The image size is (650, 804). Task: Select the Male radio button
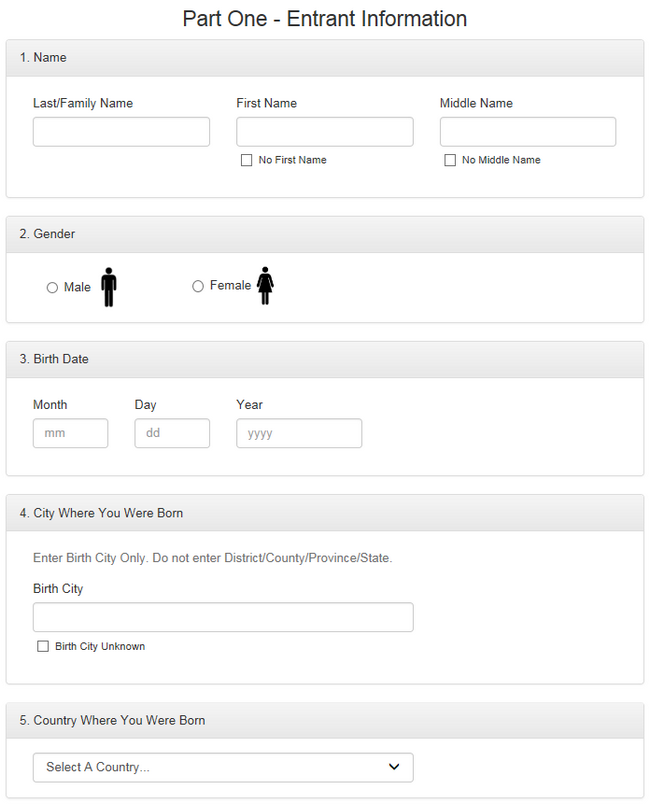click(x=52, y=288)
